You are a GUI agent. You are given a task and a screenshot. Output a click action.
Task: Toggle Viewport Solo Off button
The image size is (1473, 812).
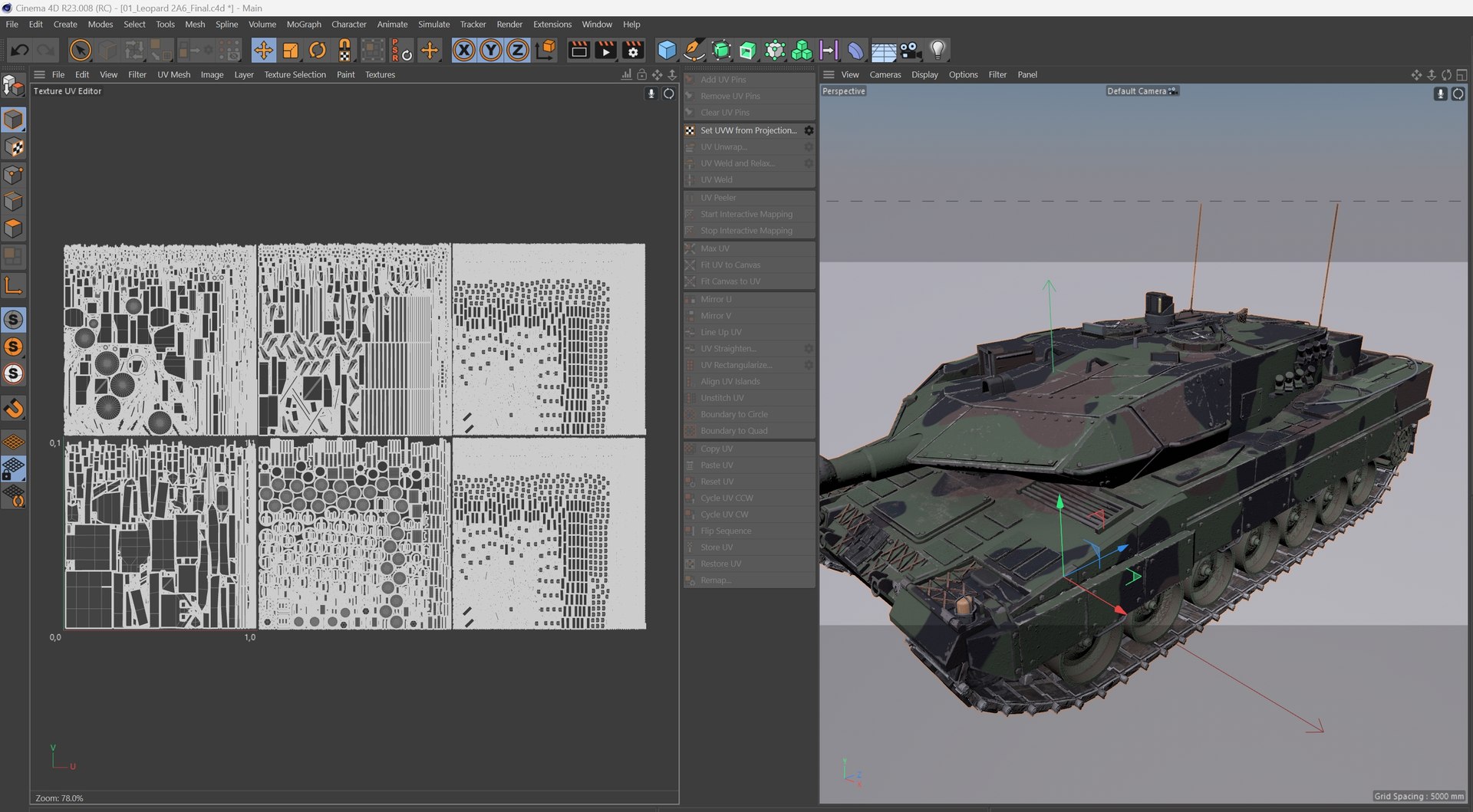click(13, 320)
